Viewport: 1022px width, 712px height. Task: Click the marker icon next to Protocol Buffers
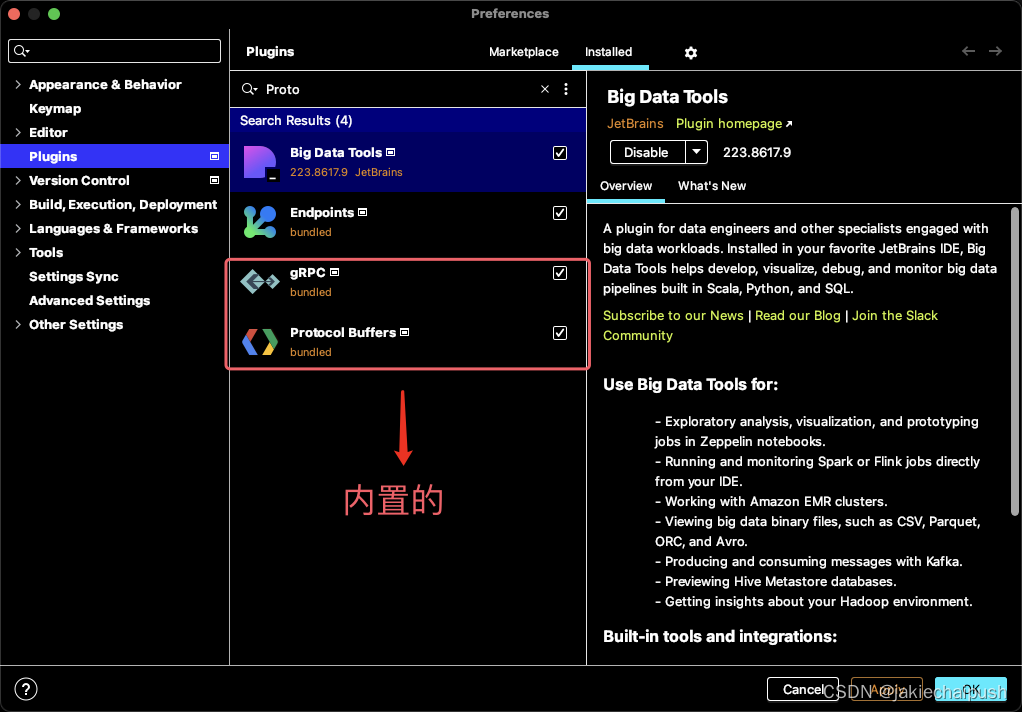[x=404, y=333]
